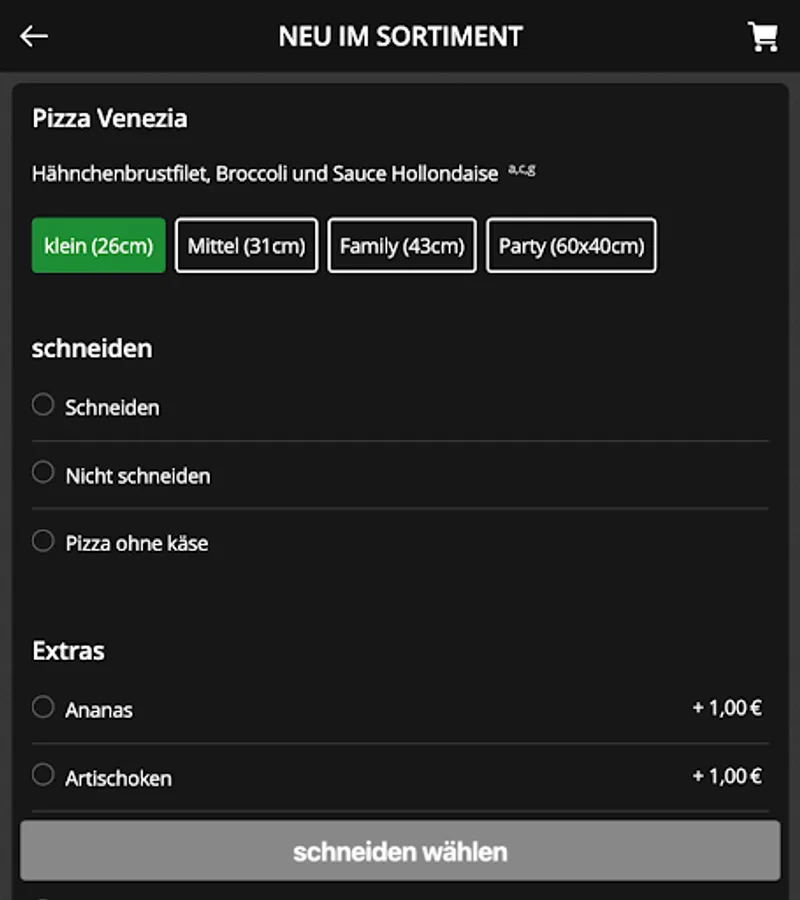
Task: Click the schneiden section heading
Action: 92,349
